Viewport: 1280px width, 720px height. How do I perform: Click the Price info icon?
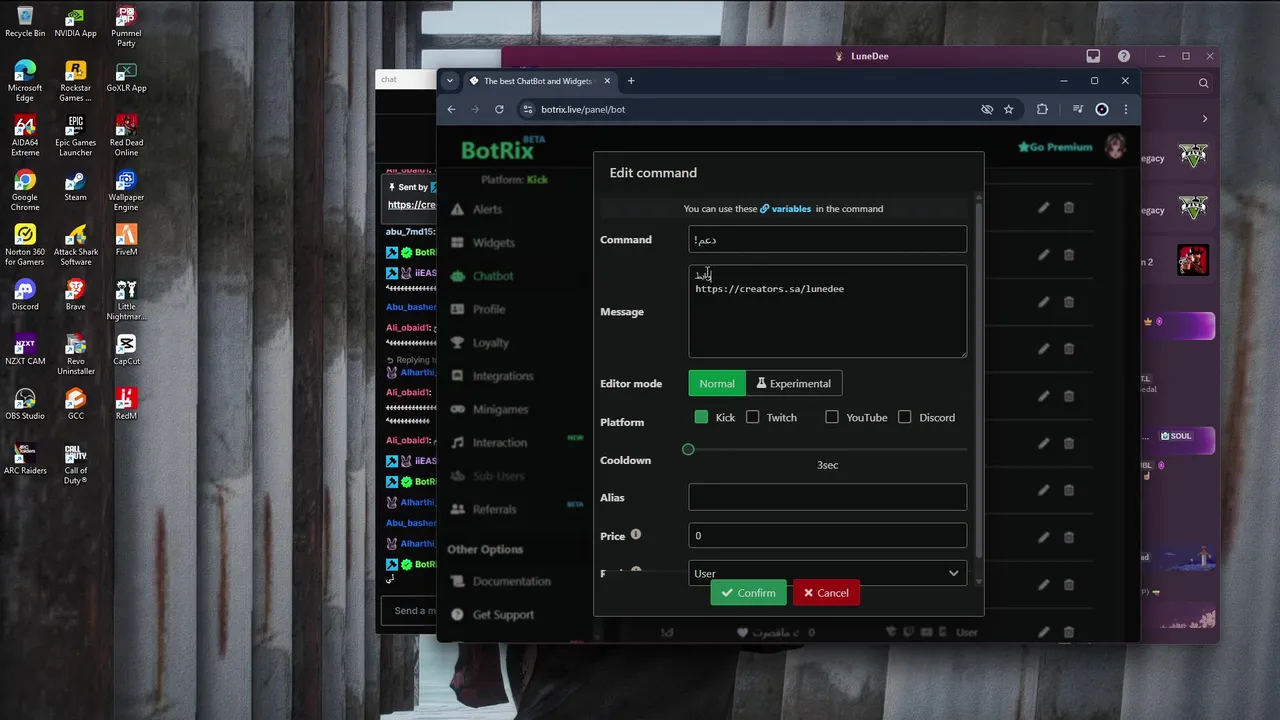(635, 535)
